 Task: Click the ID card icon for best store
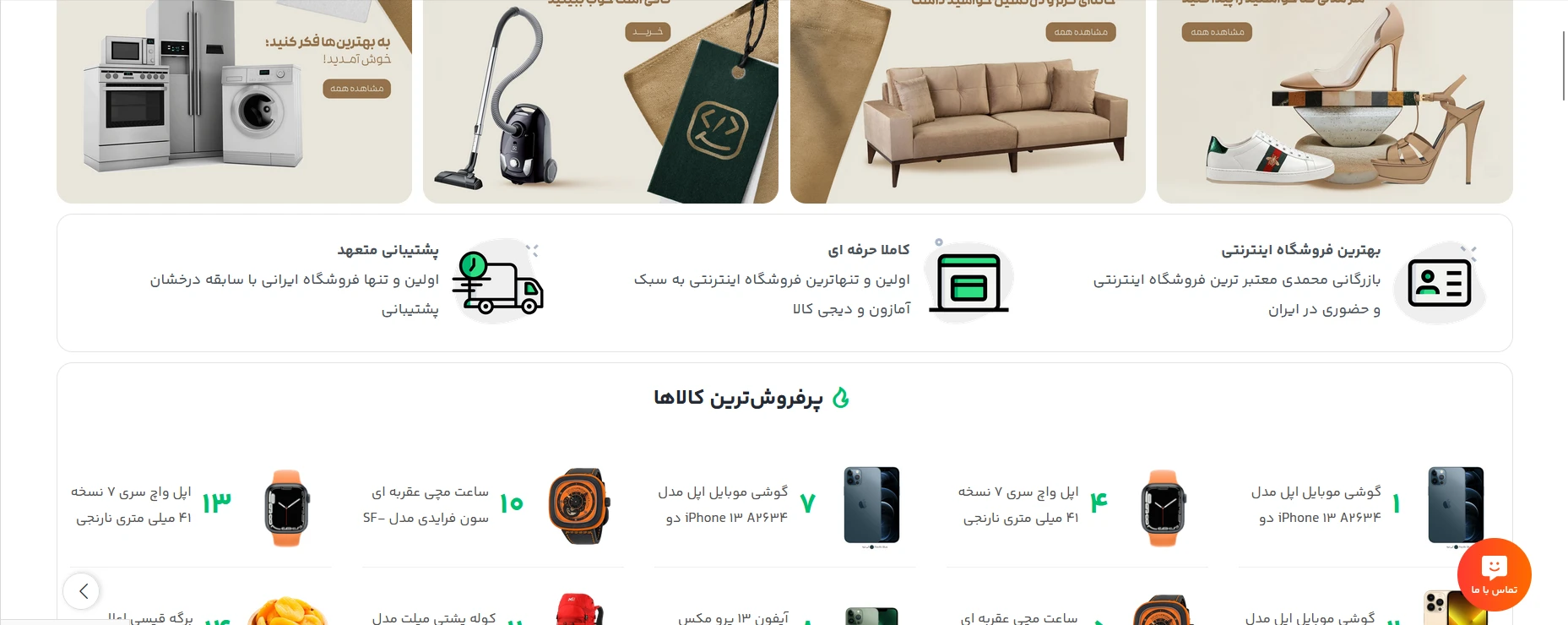(1440, 283)
